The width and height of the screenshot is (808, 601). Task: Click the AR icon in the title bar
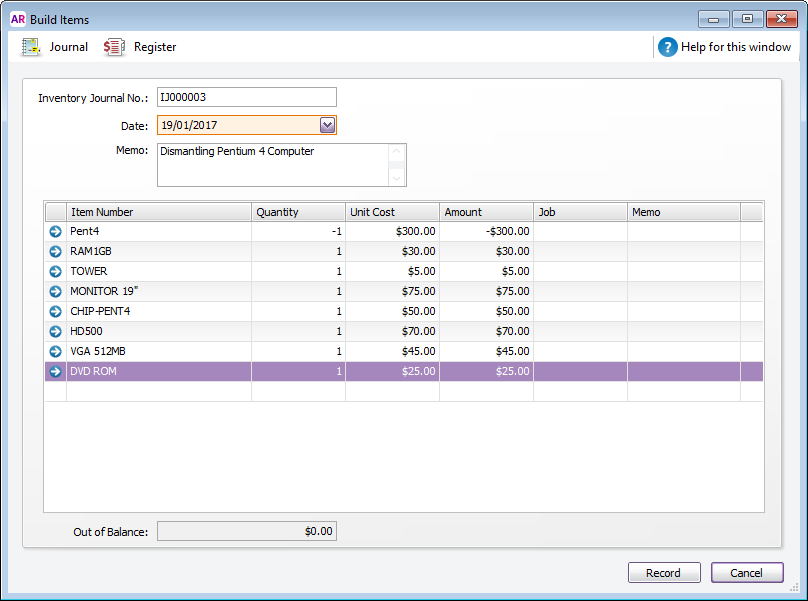[x=17, y=18]
